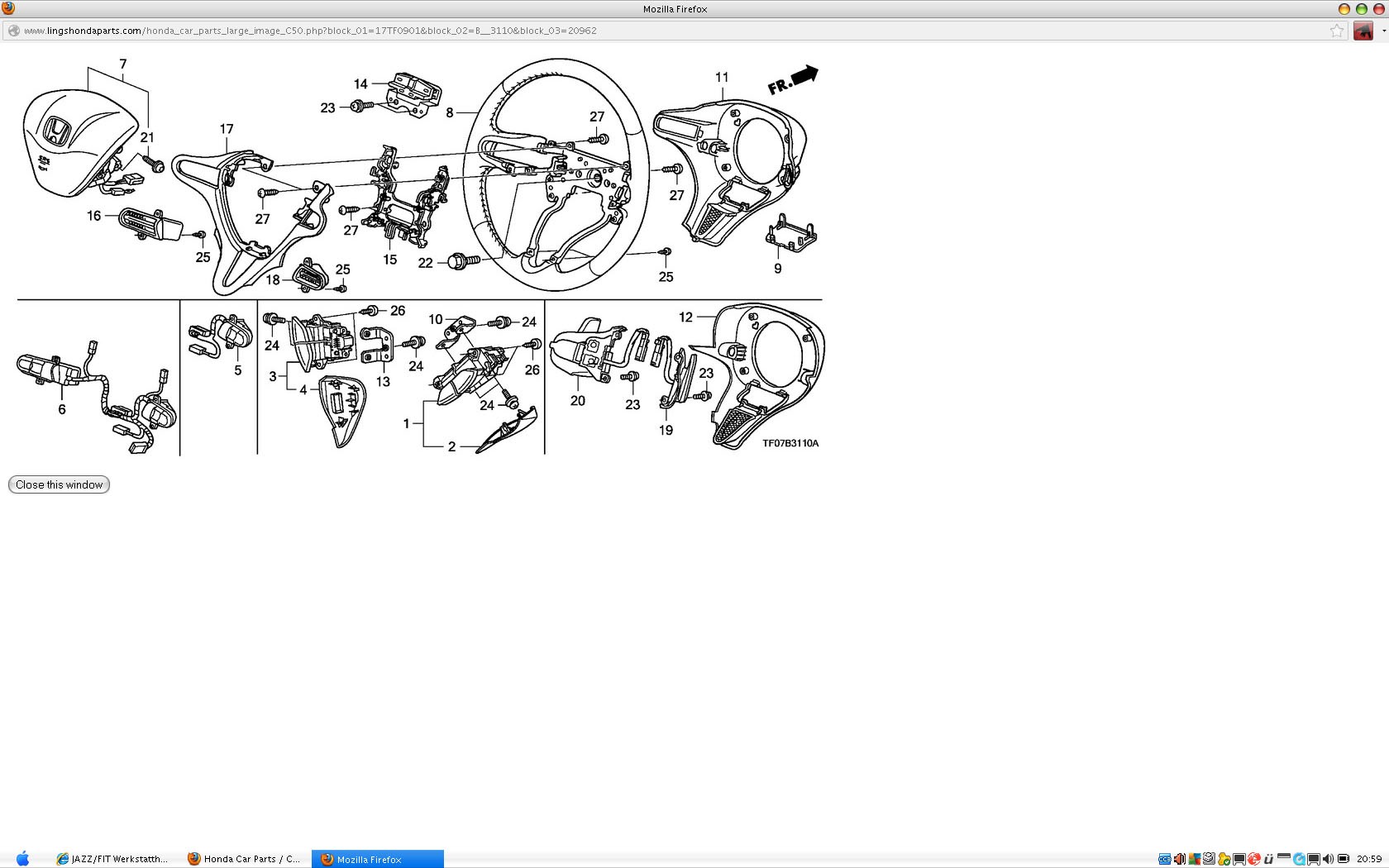Click the QuickTime tray icon

[1299, 859]
